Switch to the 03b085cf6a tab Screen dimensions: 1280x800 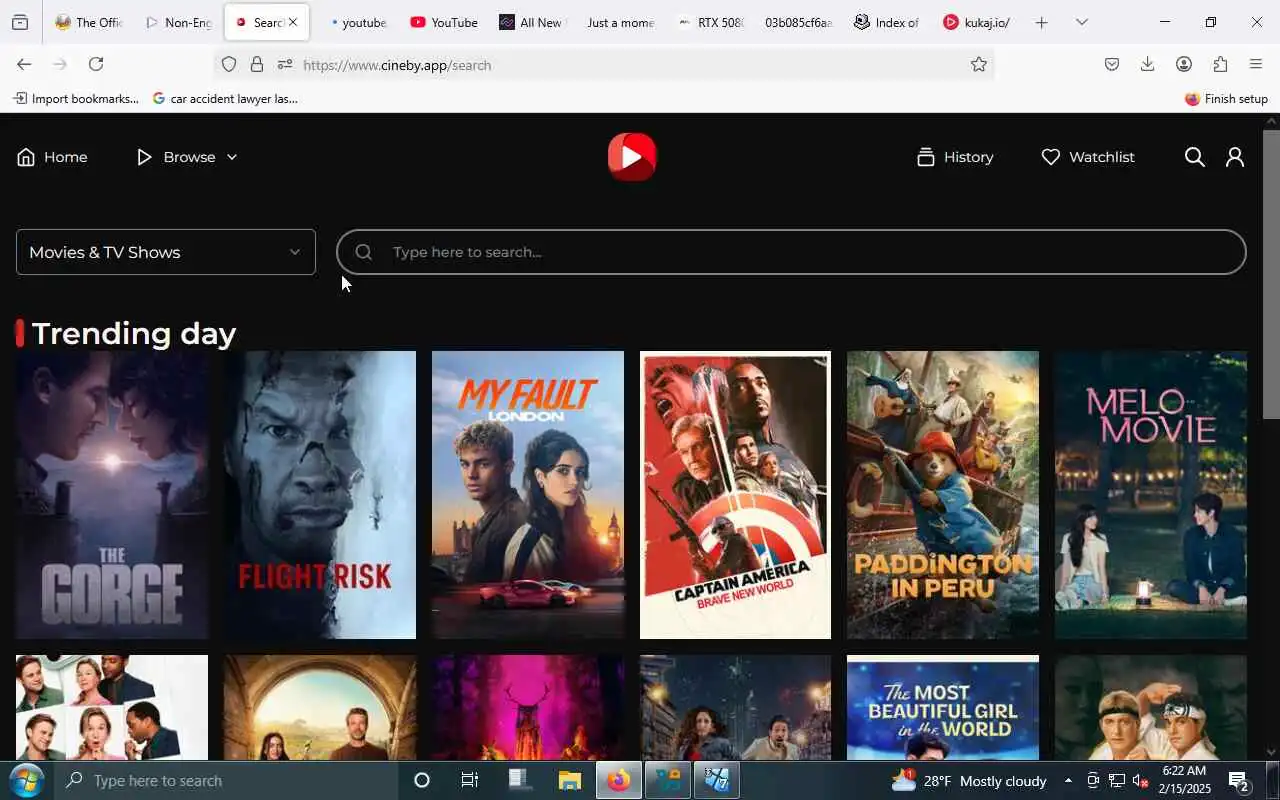point(798,22)
